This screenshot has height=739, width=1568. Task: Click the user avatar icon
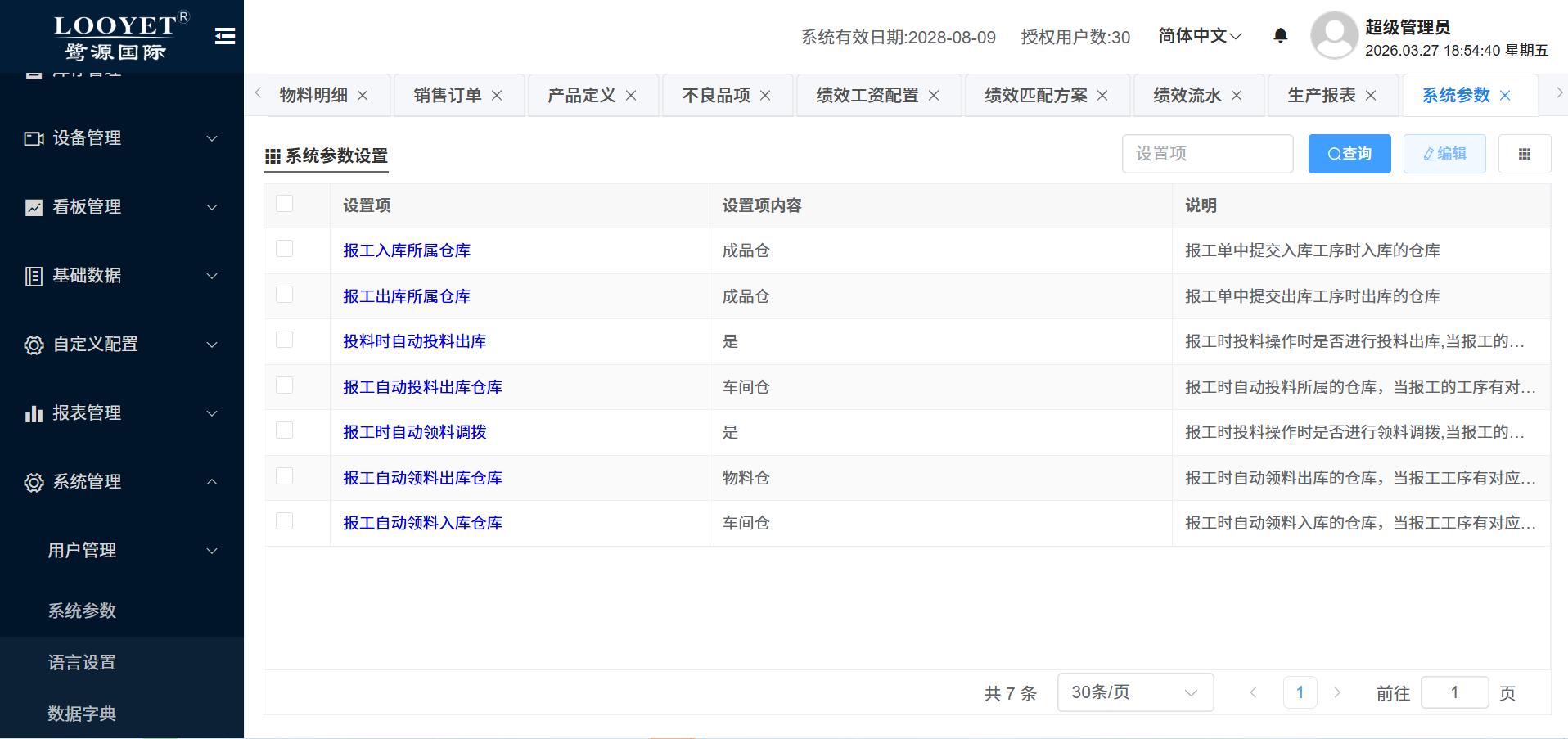pyautogui.click(x=1334, y=36)
